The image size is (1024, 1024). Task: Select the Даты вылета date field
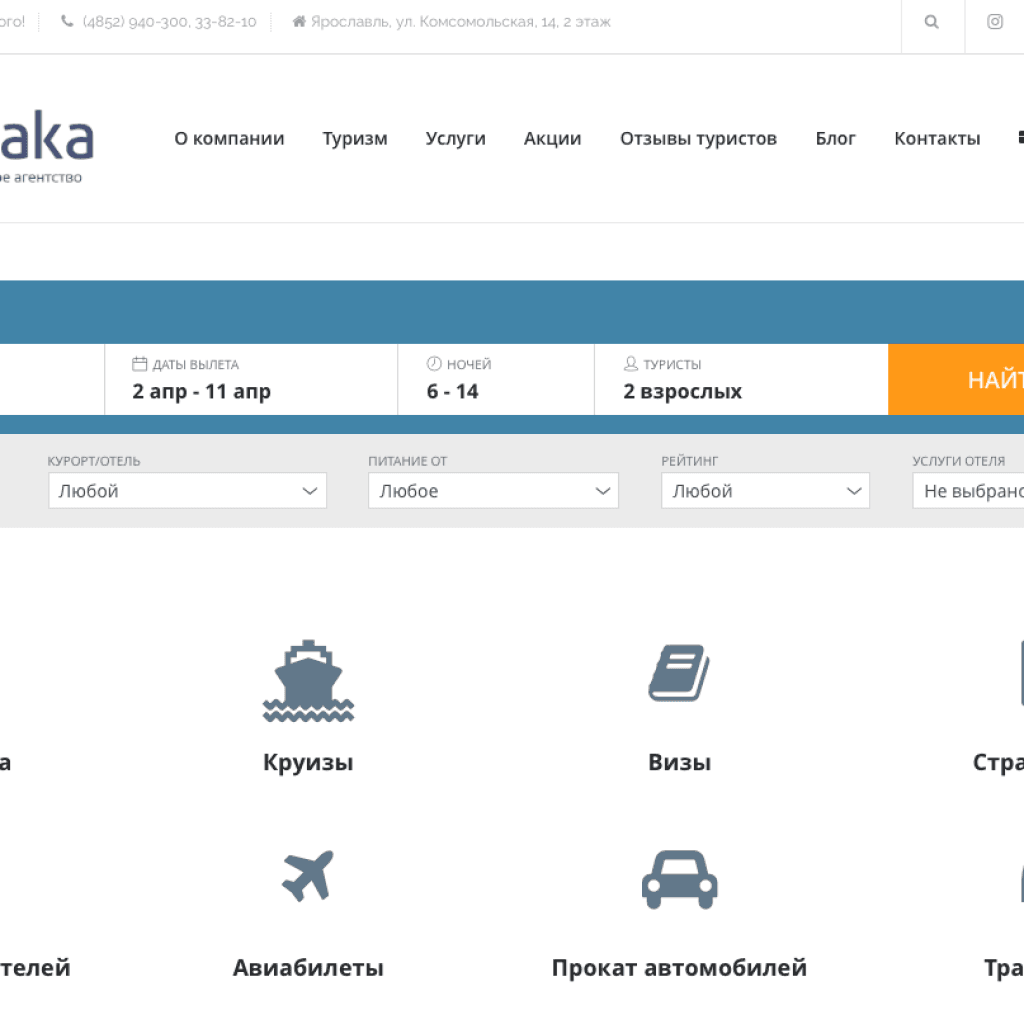click(x=250, y=380)
